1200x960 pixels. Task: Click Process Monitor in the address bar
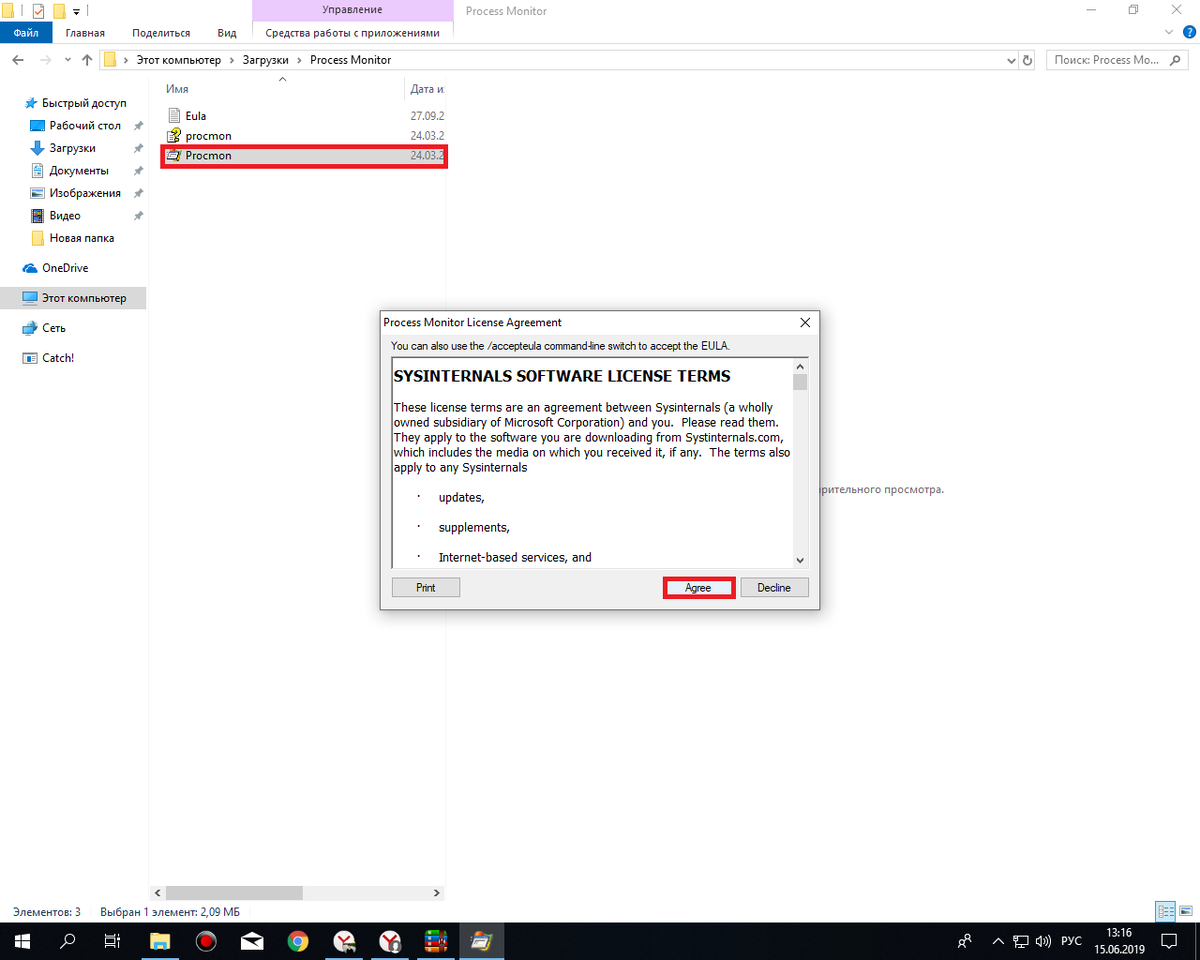pos(350,60)
